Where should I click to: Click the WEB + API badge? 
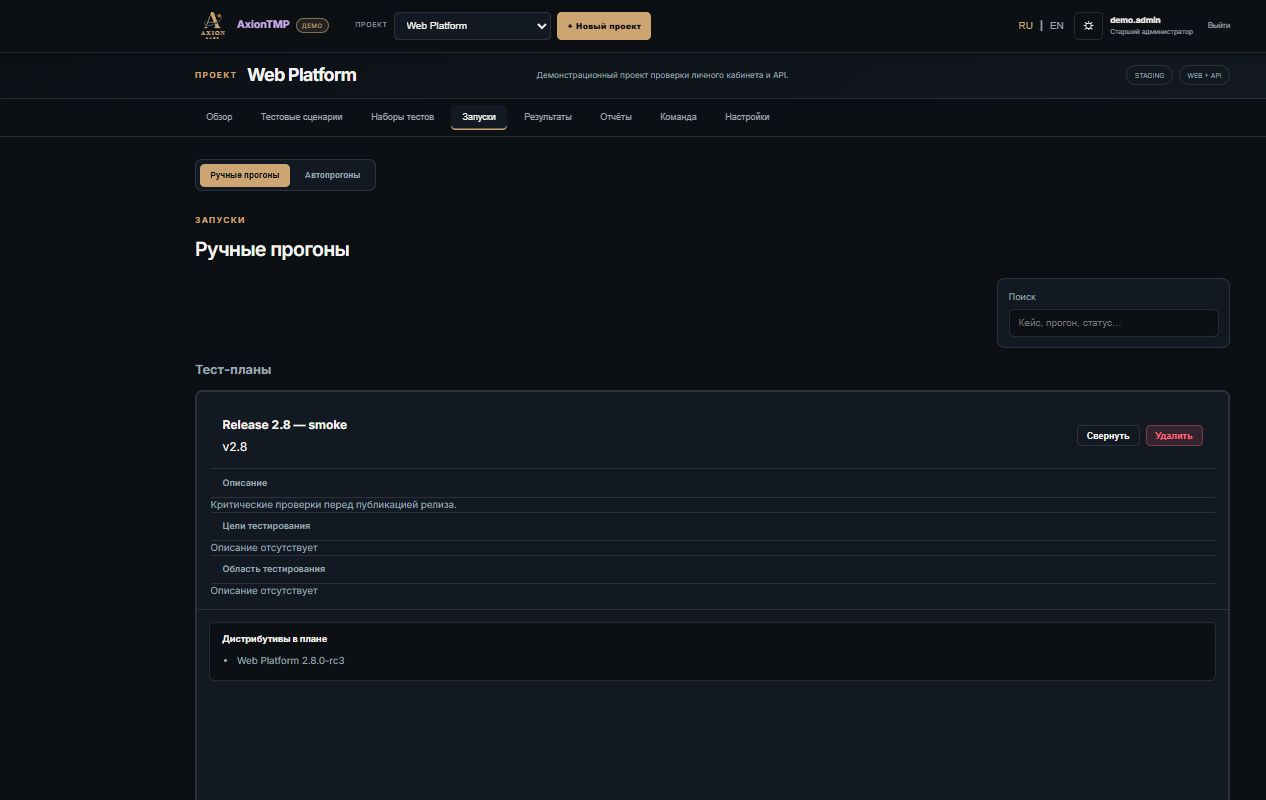1204,75
